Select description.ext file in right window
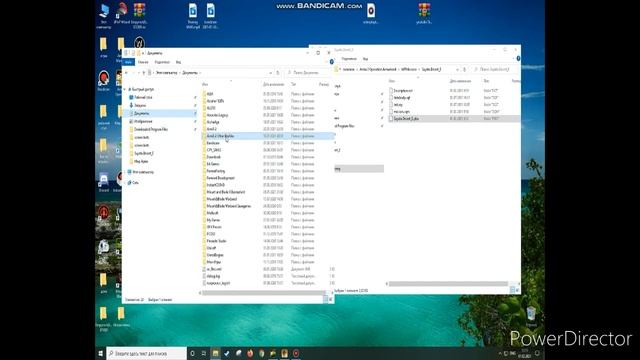The width and height of the screenshot is (640, 360). [x=402, y=91]
